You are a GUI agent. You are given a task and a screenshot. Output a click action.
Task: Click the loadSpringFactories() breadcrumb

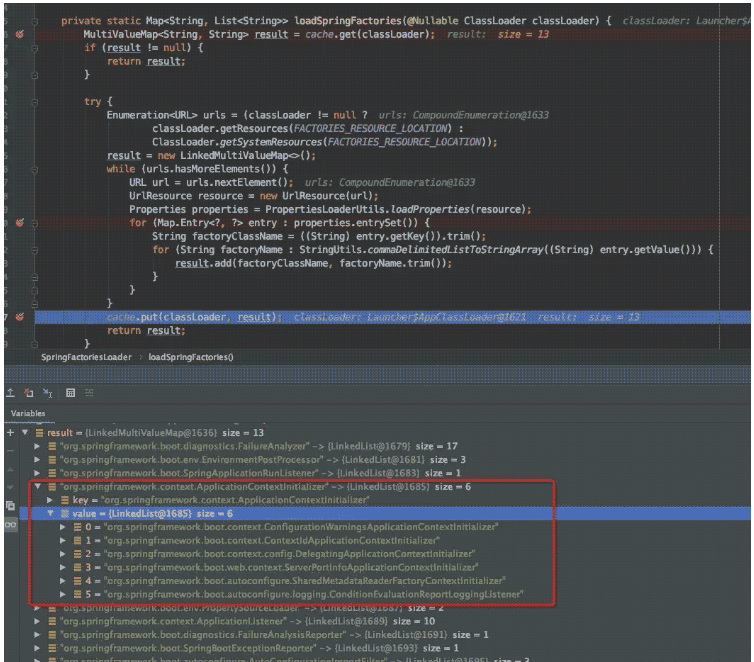click(x=191, y=357)
